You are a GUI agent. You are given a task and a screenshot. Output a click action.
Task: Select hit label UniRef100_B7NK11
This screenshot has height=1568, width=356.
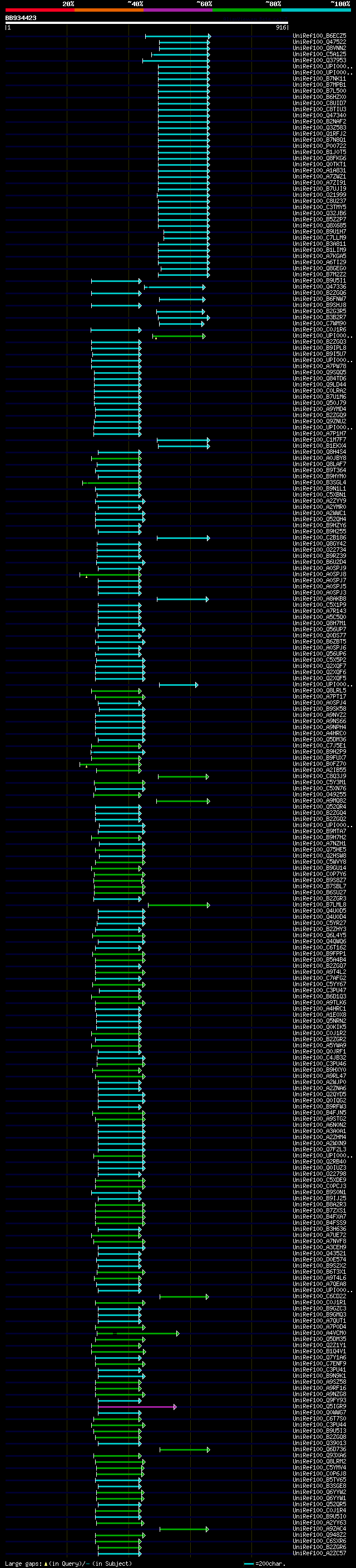[319, 78]
